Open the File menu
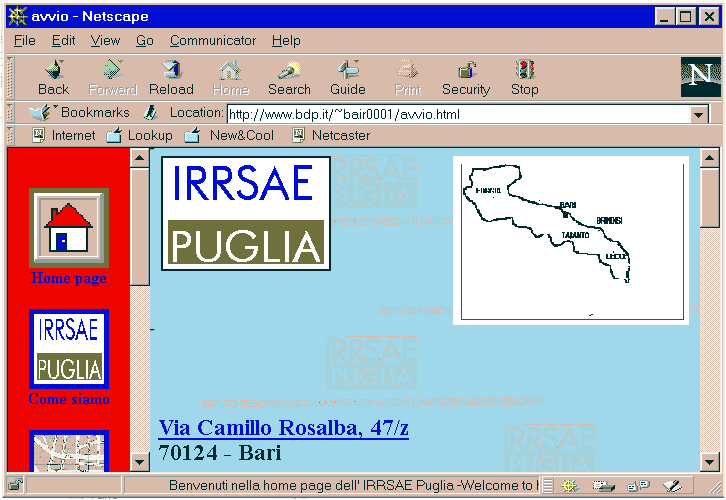726x500 pixels. [25, 41]
